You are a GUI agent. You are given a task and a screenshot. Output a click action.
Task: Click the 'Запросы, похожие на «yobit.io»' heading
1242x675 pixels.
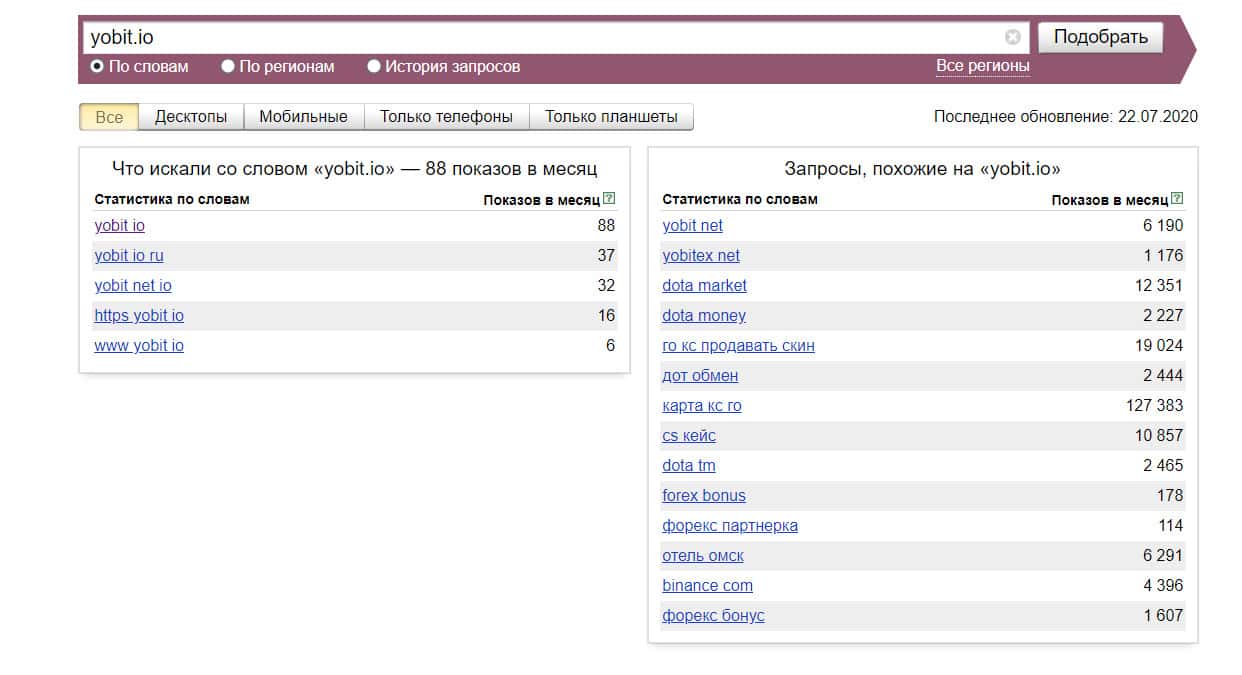click(x=923, y=169)
